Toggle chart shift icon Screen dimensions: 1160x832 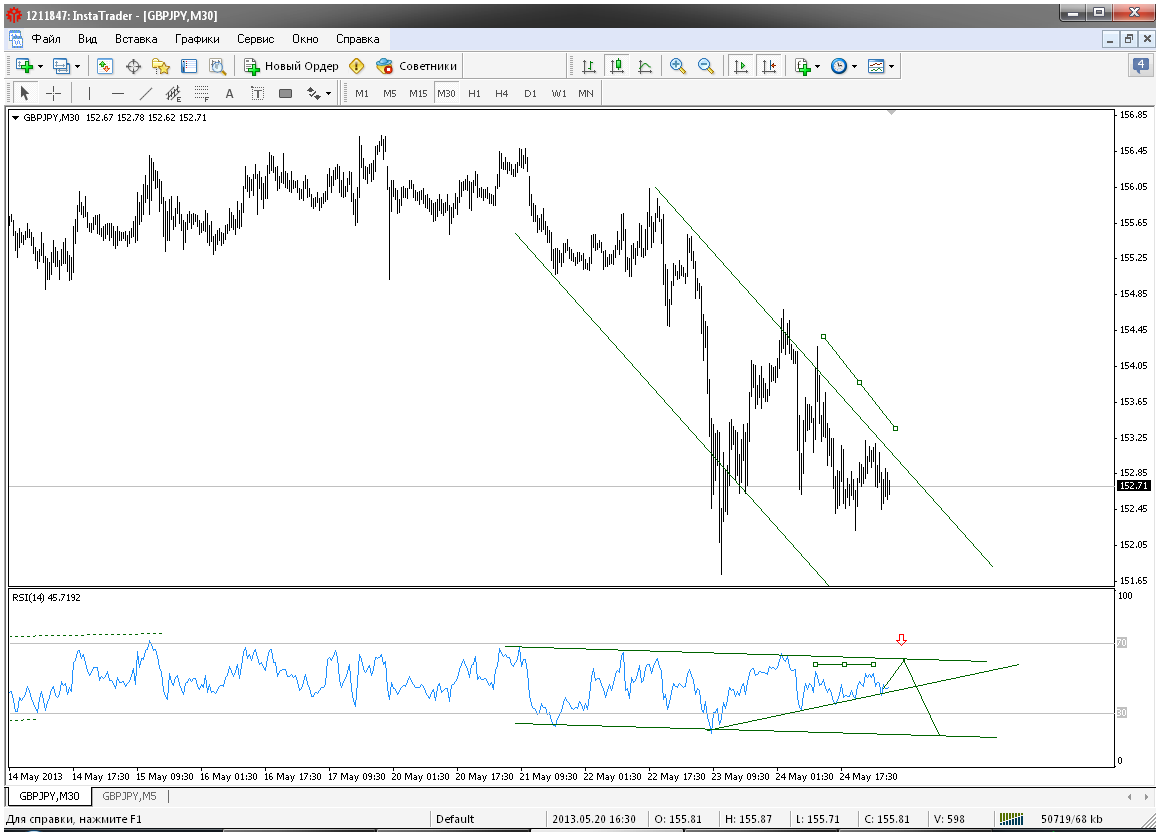[769, 67]
